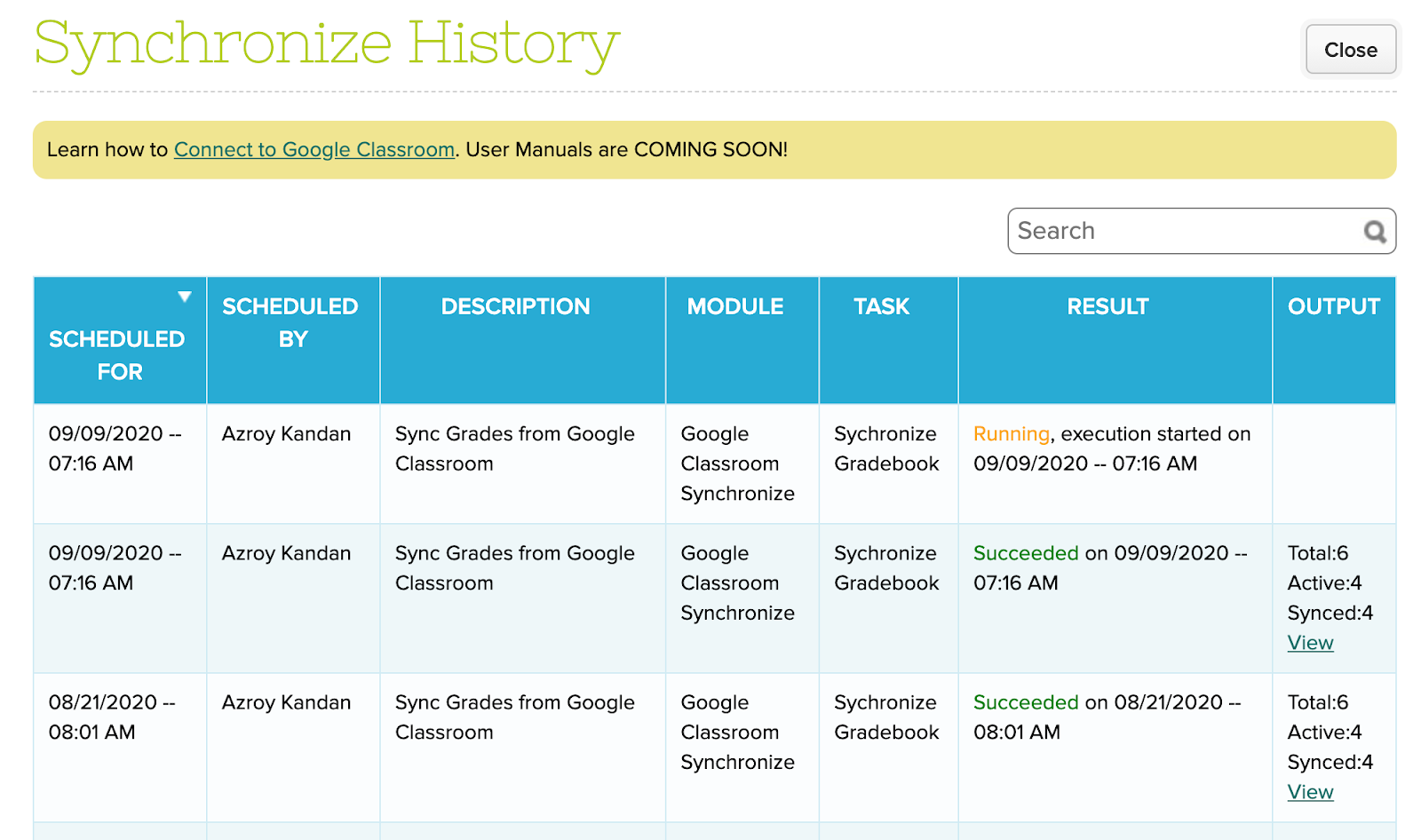The image size is (1421, 840).
Task: Select the Task column header
Action: pyautogui.click(x=881, y=306)
